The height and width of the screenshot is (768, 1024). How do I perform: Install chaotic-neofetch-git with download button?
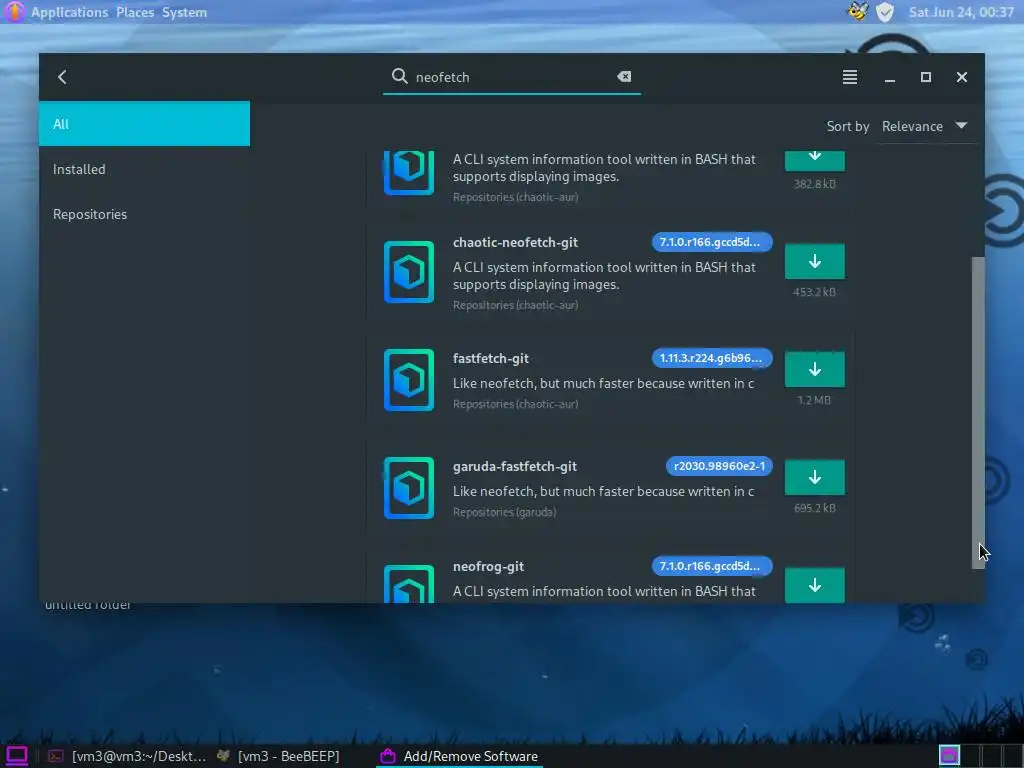[x=814, y=261]
